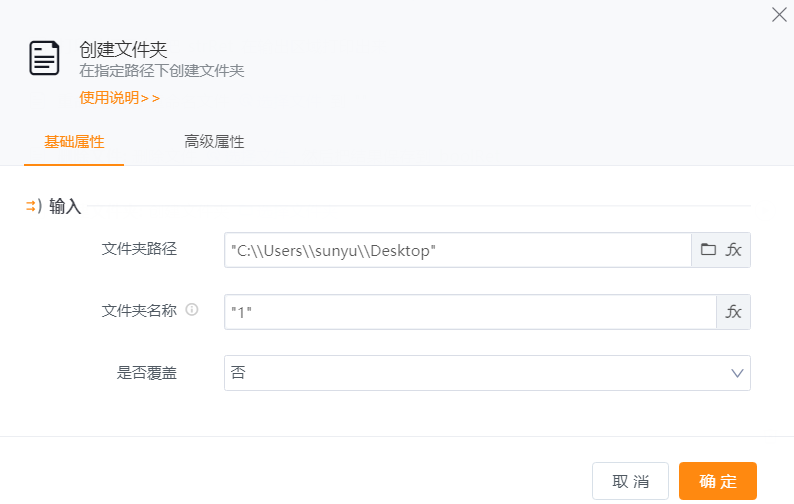Click the document icon next to the title
The image size is (794, 504).
tap(44, 59)
